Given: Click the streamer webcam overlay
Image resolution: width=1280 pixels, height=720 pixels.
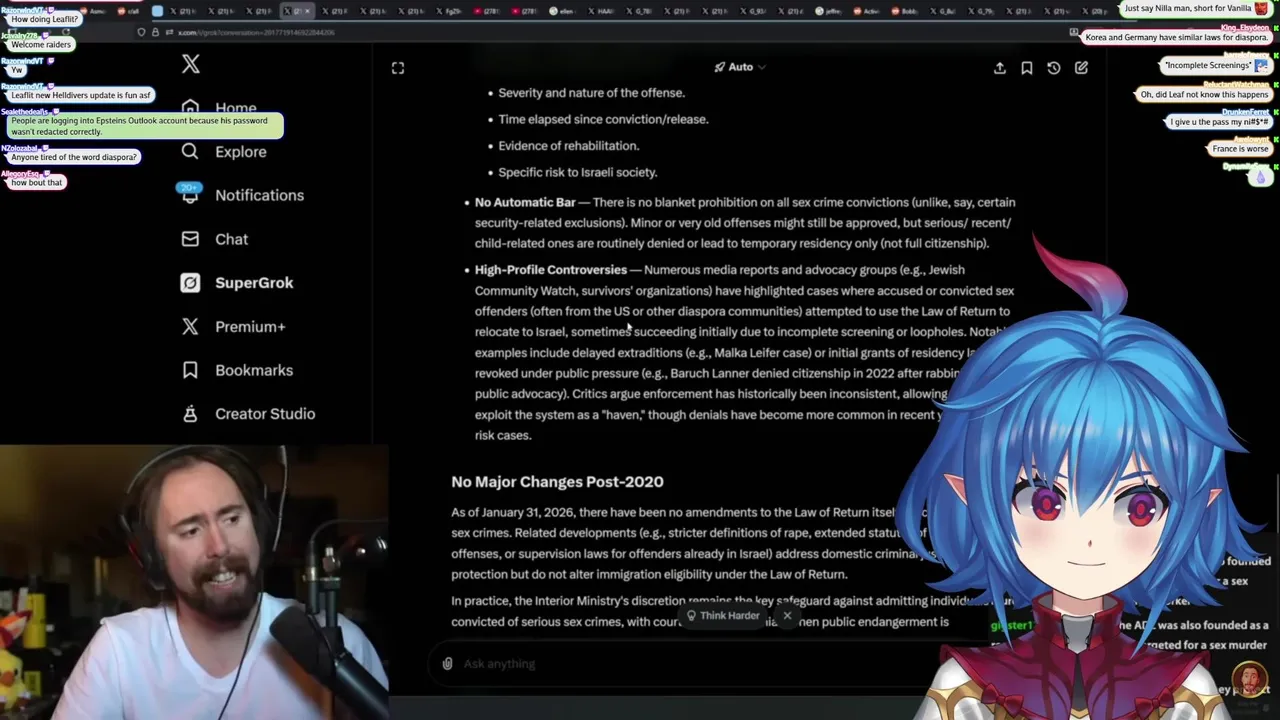Looking at the screenshot, I should click(x=194, y=582).
